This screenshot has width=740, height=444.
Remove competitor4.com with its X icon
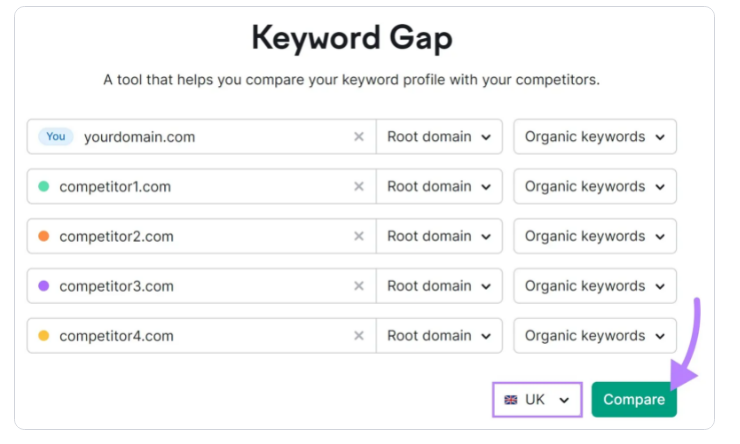pos(358,337)
